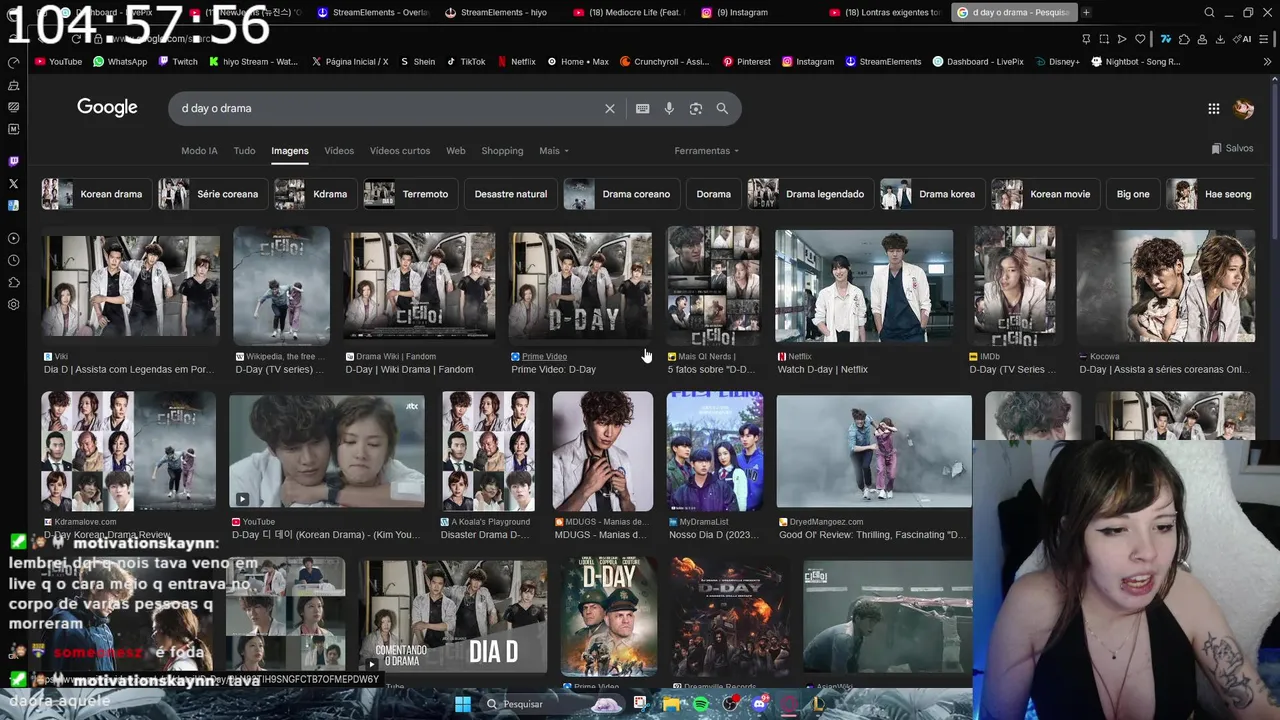The height and width of the screenshot is (720, 1280).
Task: Open Discord from the taskbar
Action: click(759, 704)
